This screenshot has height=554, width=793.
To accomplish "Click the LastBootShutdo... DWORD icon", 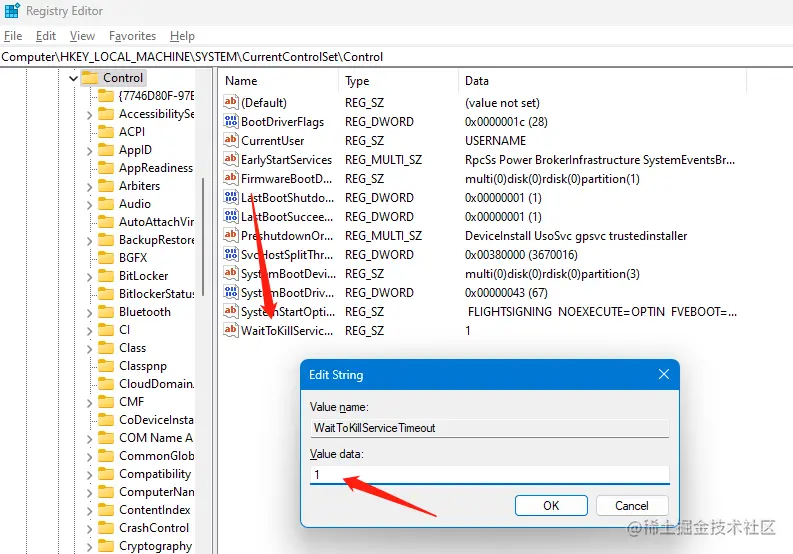I will (x=231, y=197).
